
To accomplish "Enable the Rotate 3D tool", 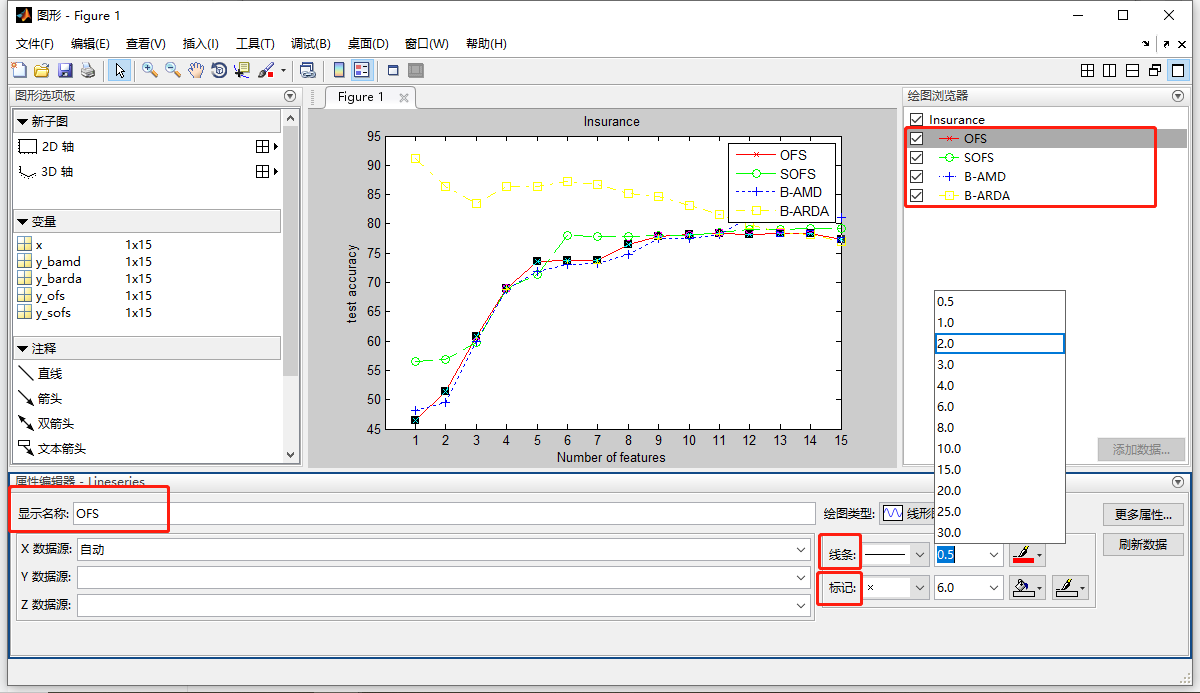I will point(219,70).
